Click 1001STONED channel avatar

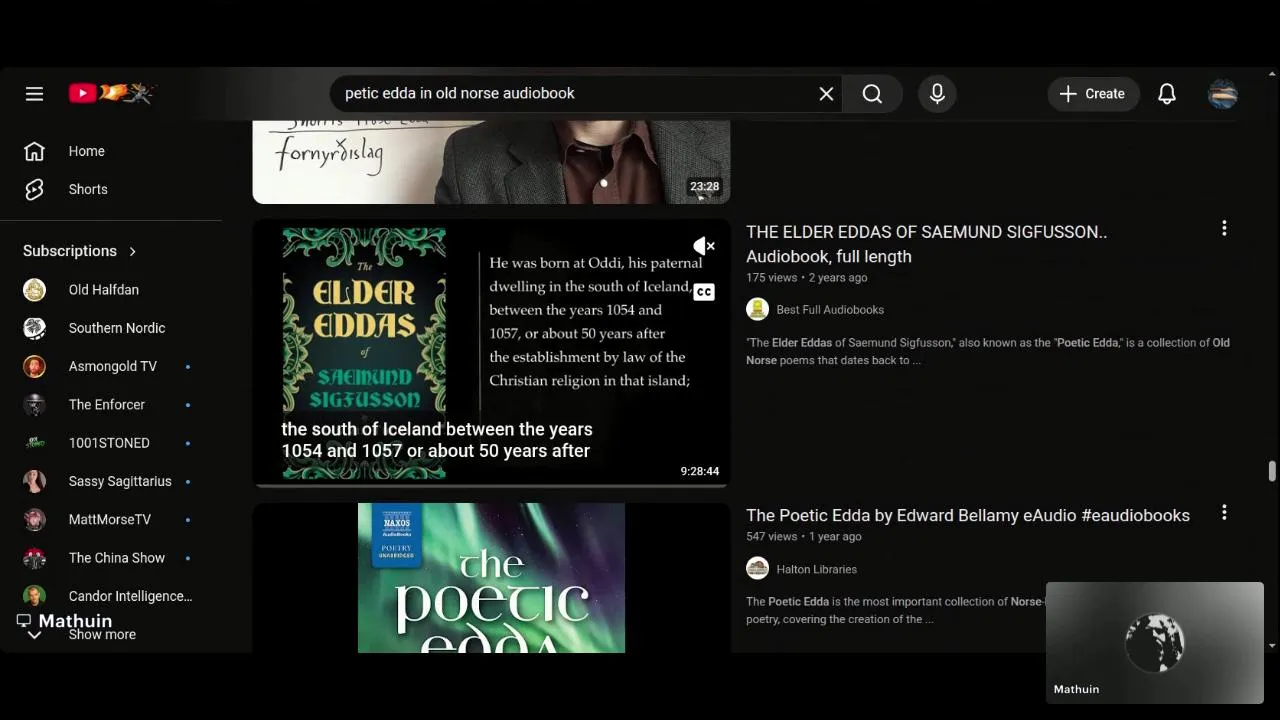(x=34, y=443)
